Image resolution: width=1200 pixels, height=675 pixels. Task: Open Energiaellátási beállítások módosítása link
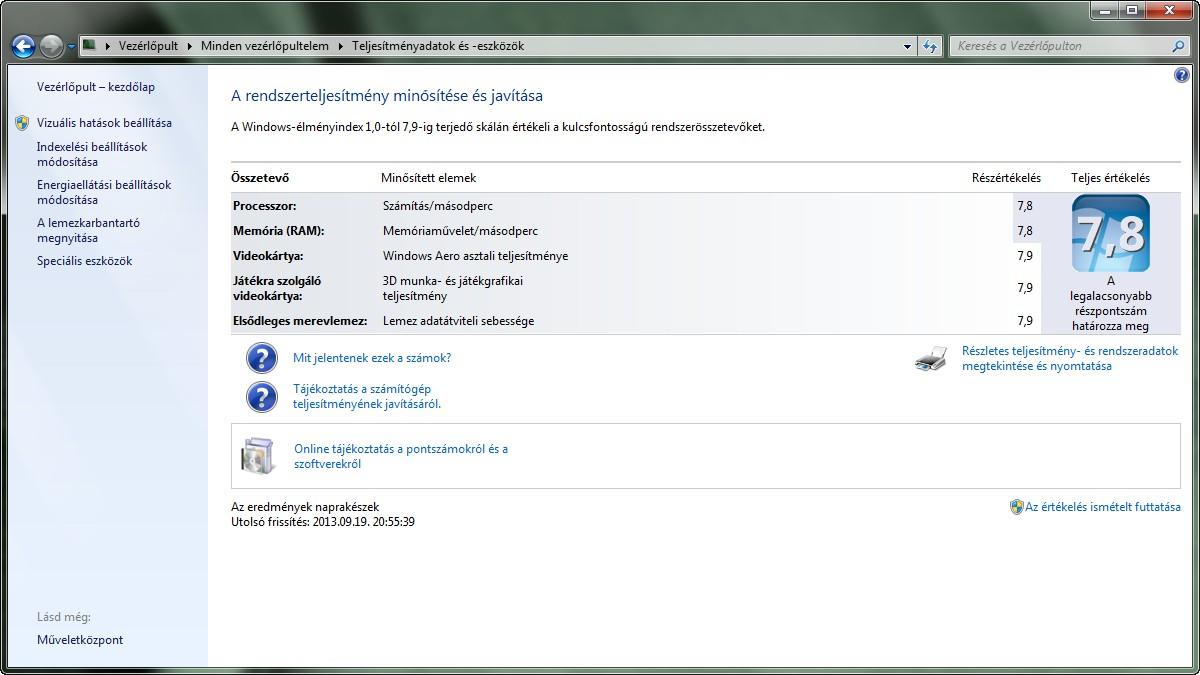click(x=104, y=192)
